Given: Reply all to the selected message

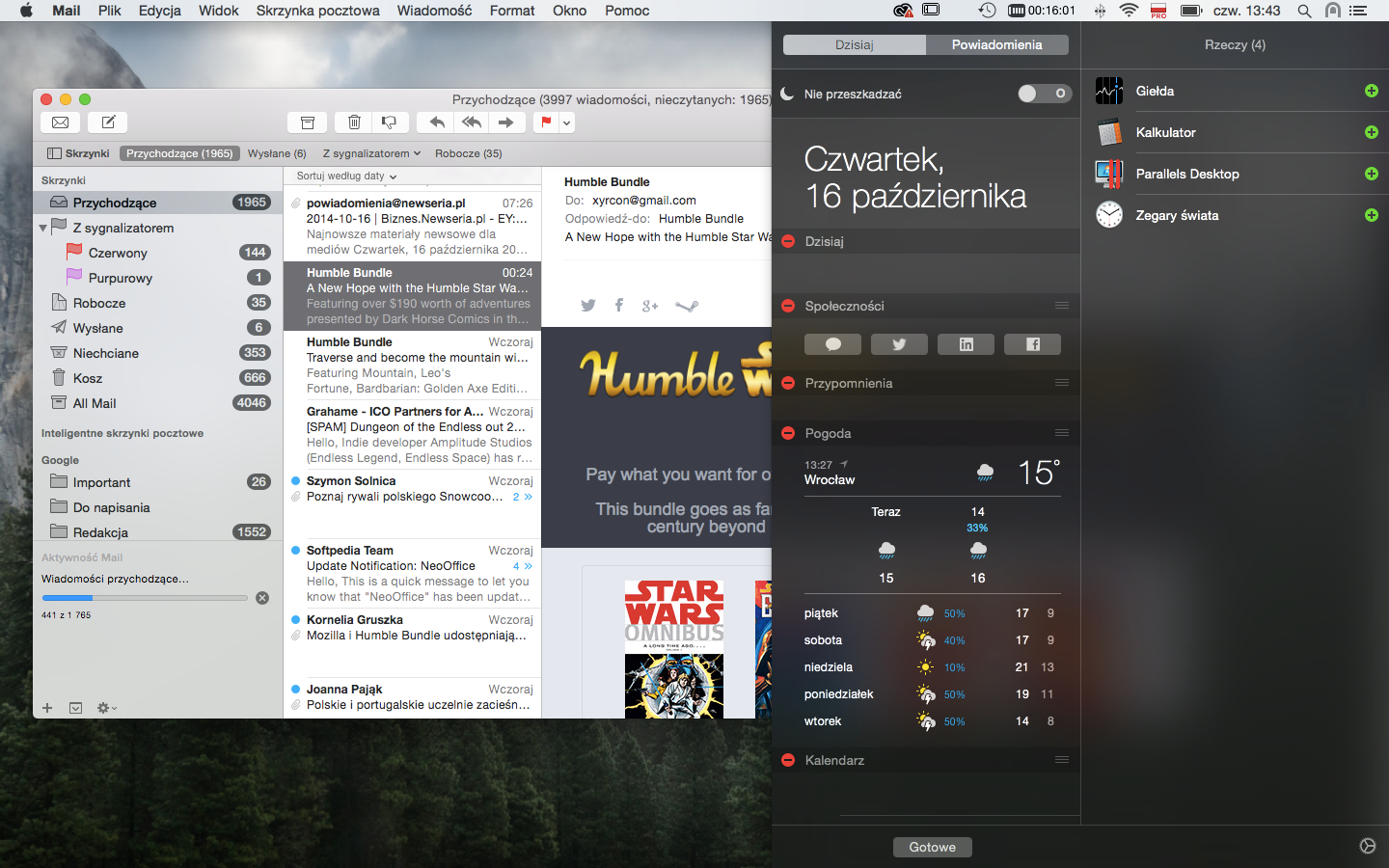Looking at the screenshot, I should tap(472, 122).
